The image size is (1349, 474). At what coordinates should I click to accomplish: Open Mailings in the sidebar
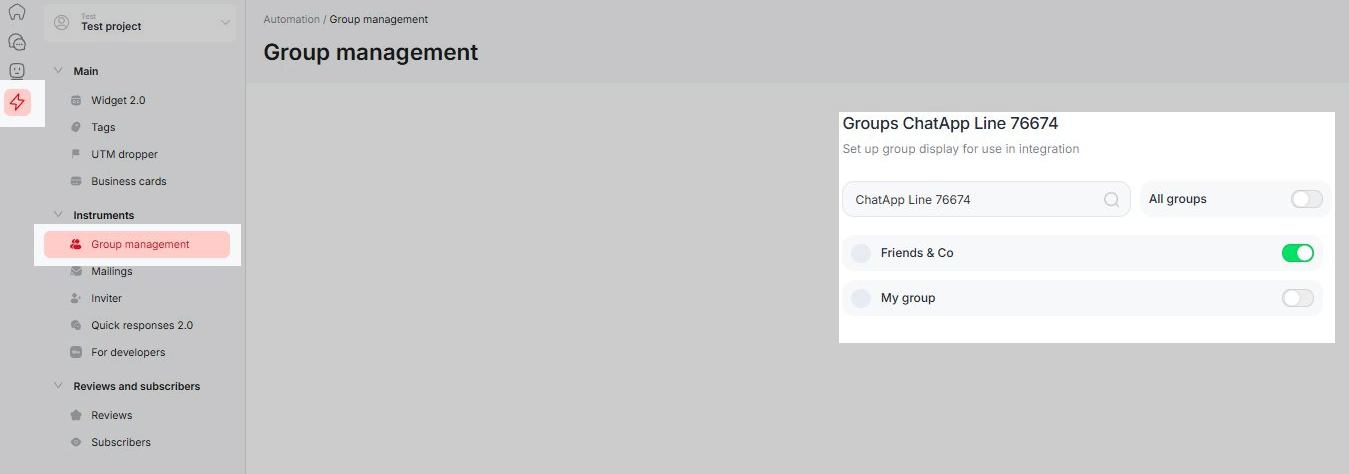pos(111,271)
